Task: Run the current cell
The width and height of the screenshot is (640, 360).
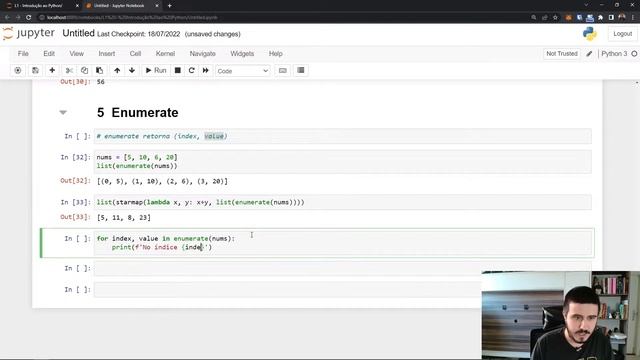Action: point(156,71)
